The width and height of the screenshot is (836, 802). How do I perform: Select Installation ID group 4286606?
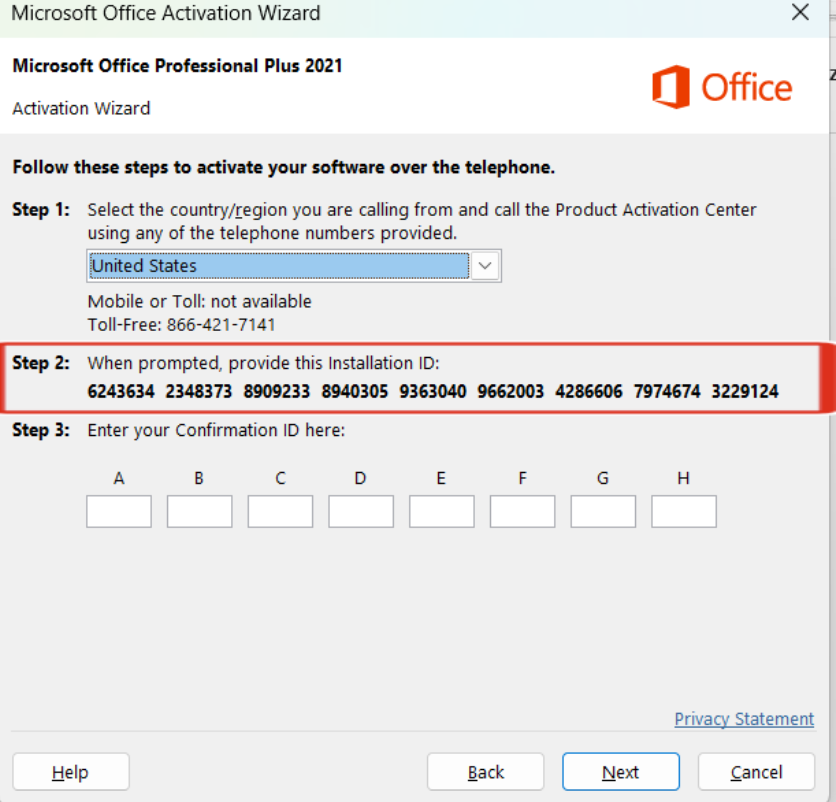[589, 391]
